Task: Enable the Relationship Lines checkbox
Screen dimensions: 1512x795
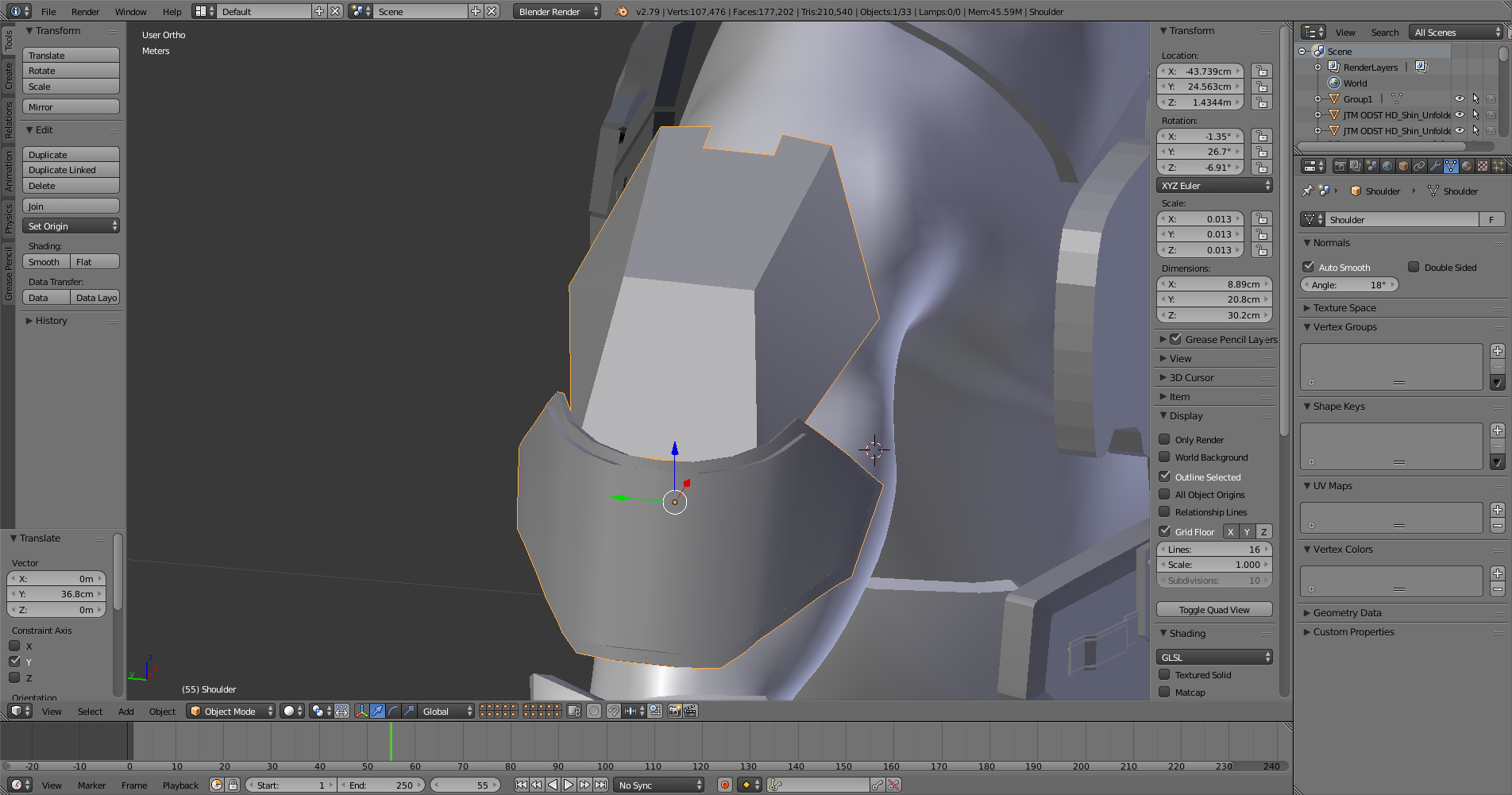Action: (x=1164, y=511)
